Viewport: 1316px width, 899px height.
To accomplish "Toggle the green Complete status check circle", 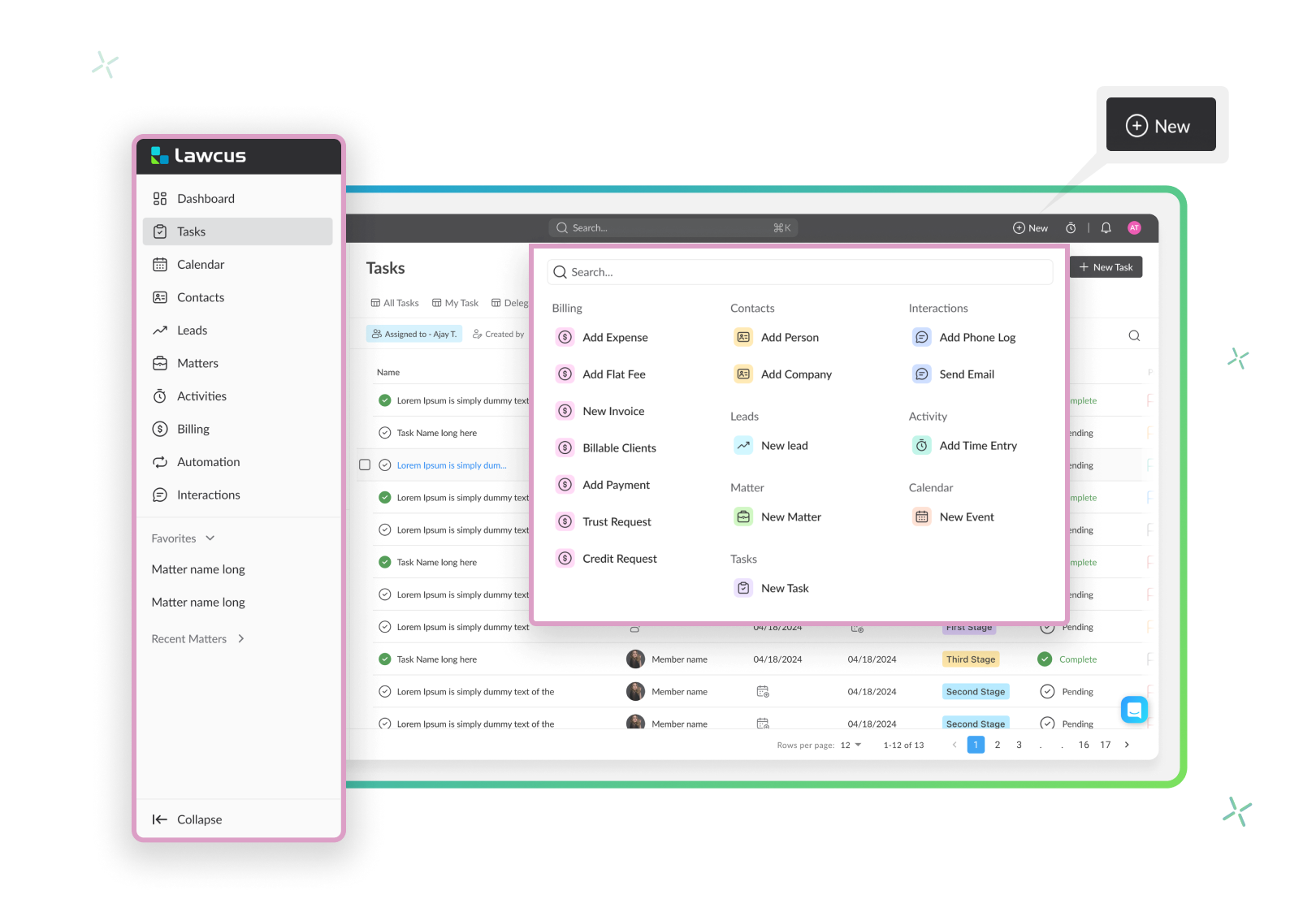I will point(1045,659).
